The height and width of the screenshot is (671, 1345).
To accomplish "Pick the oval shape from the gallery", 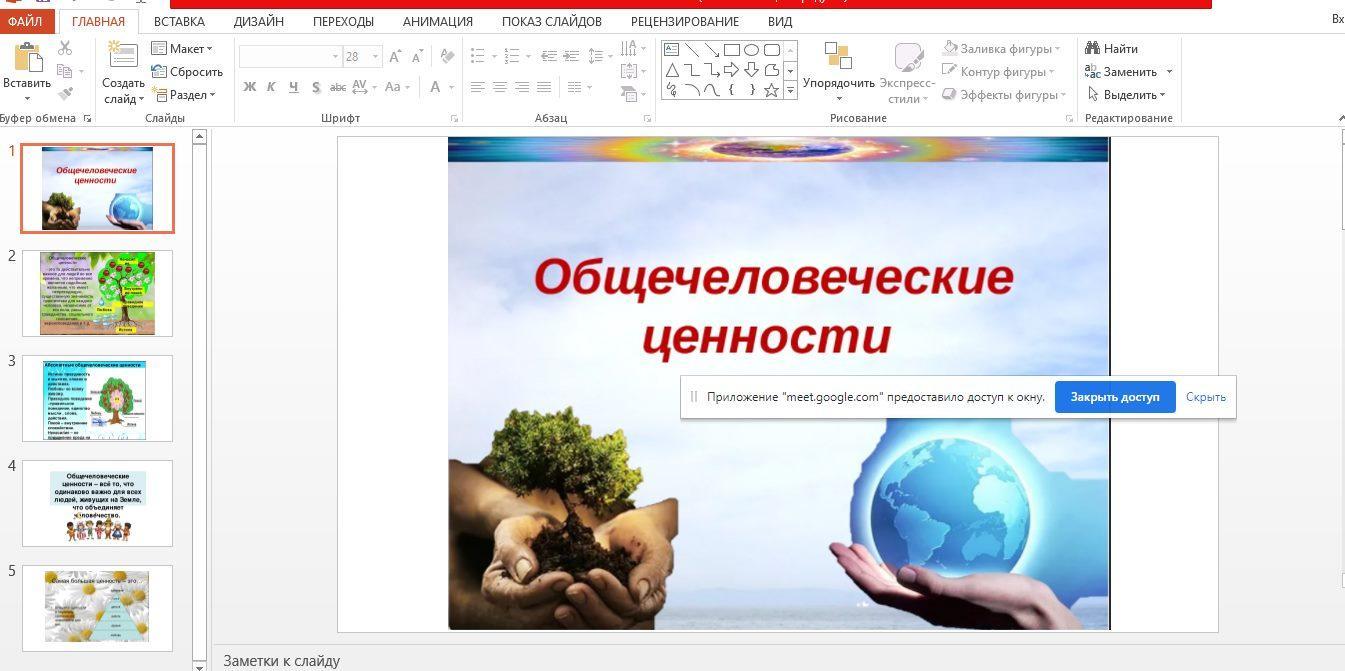I will pyautogui.click(x=751, y=50).
